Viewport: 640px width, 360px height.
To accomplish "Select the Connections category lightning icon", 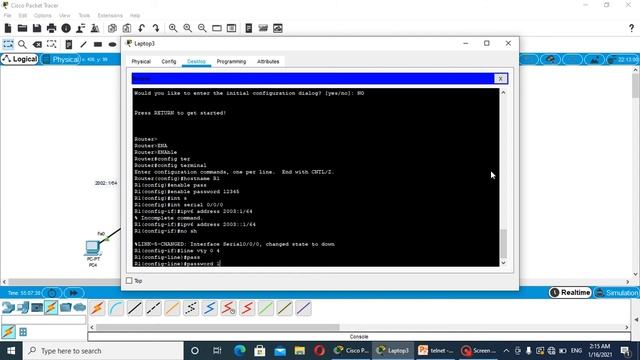I will [x=51, y=307].
